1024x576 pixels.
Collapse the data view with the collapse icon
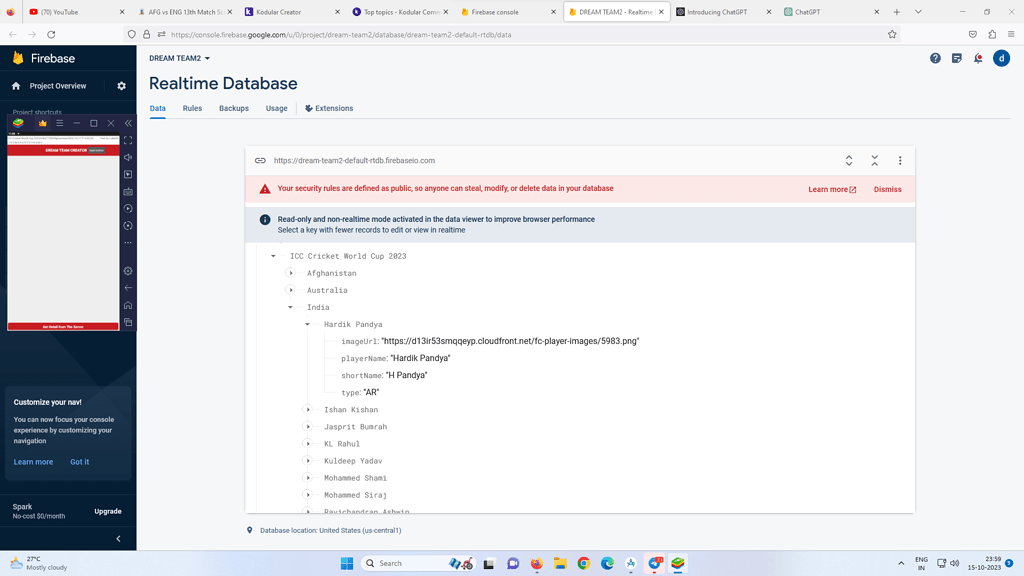(873, 160)
